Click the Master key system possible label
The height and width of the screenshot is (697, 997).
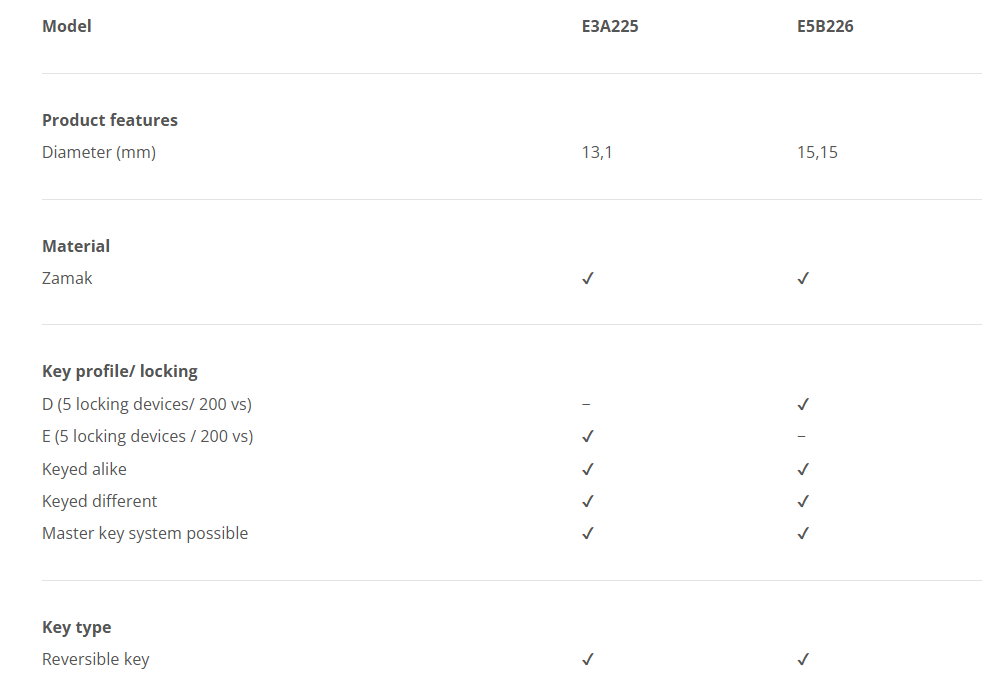click(x=145, y=533)
